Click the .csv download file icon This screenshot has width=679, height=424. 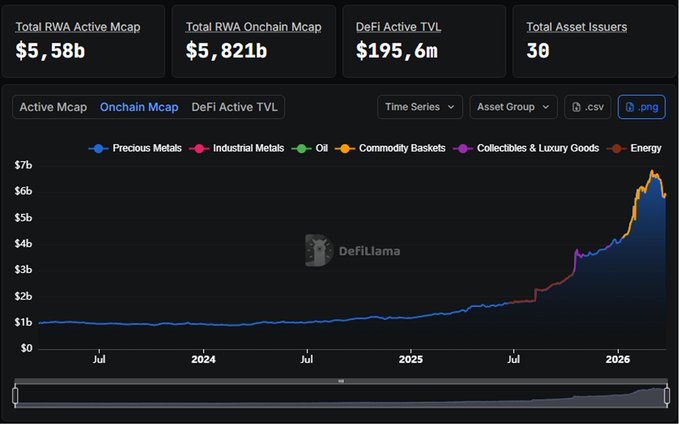coord(576,107)
